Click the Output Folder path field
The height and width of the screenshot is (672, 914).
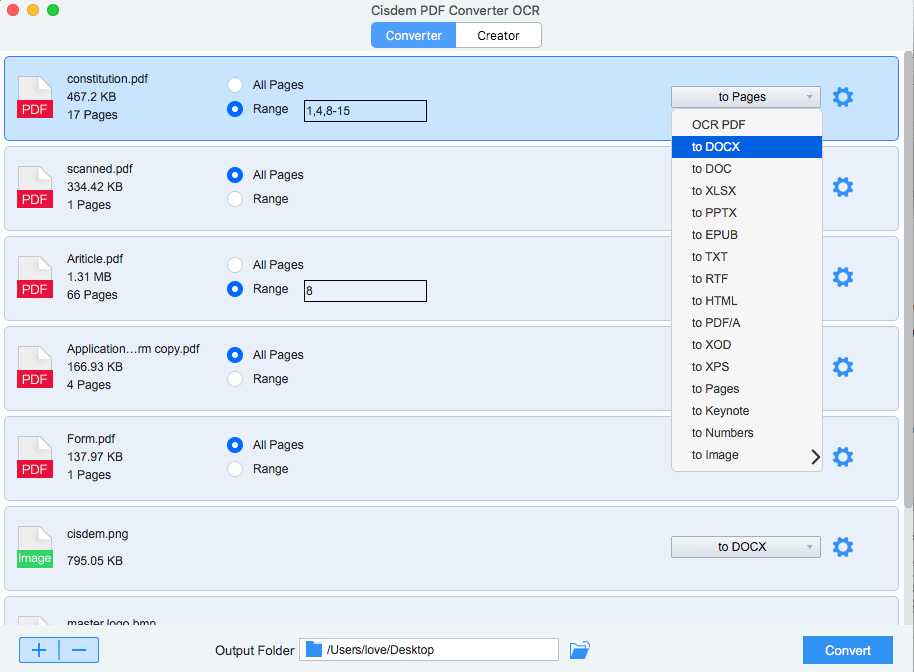point(429,649)
